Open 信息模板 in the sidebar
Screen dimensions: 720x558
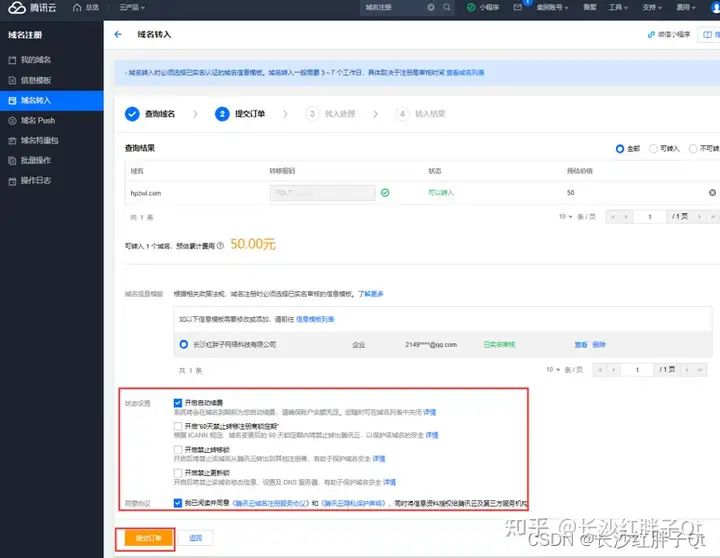(x=36, y=80)
